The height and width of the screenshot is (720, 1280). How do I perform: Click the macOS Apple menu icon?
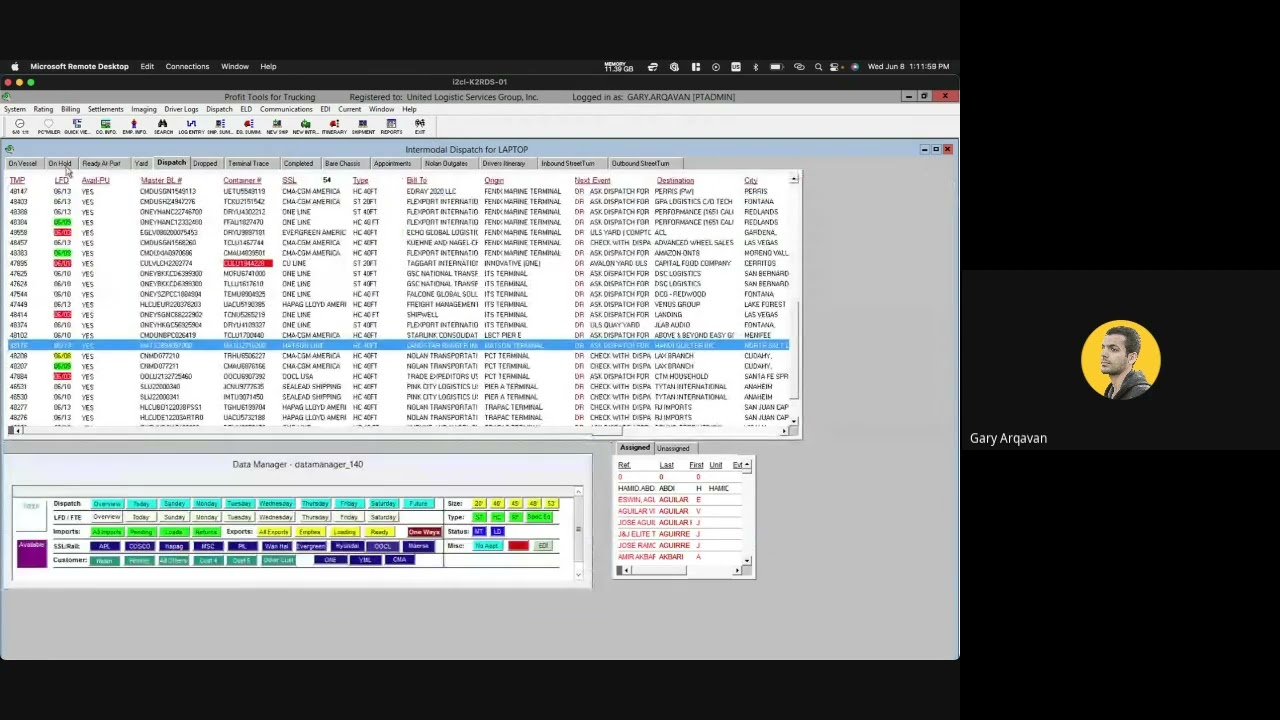tap(14, 66)
